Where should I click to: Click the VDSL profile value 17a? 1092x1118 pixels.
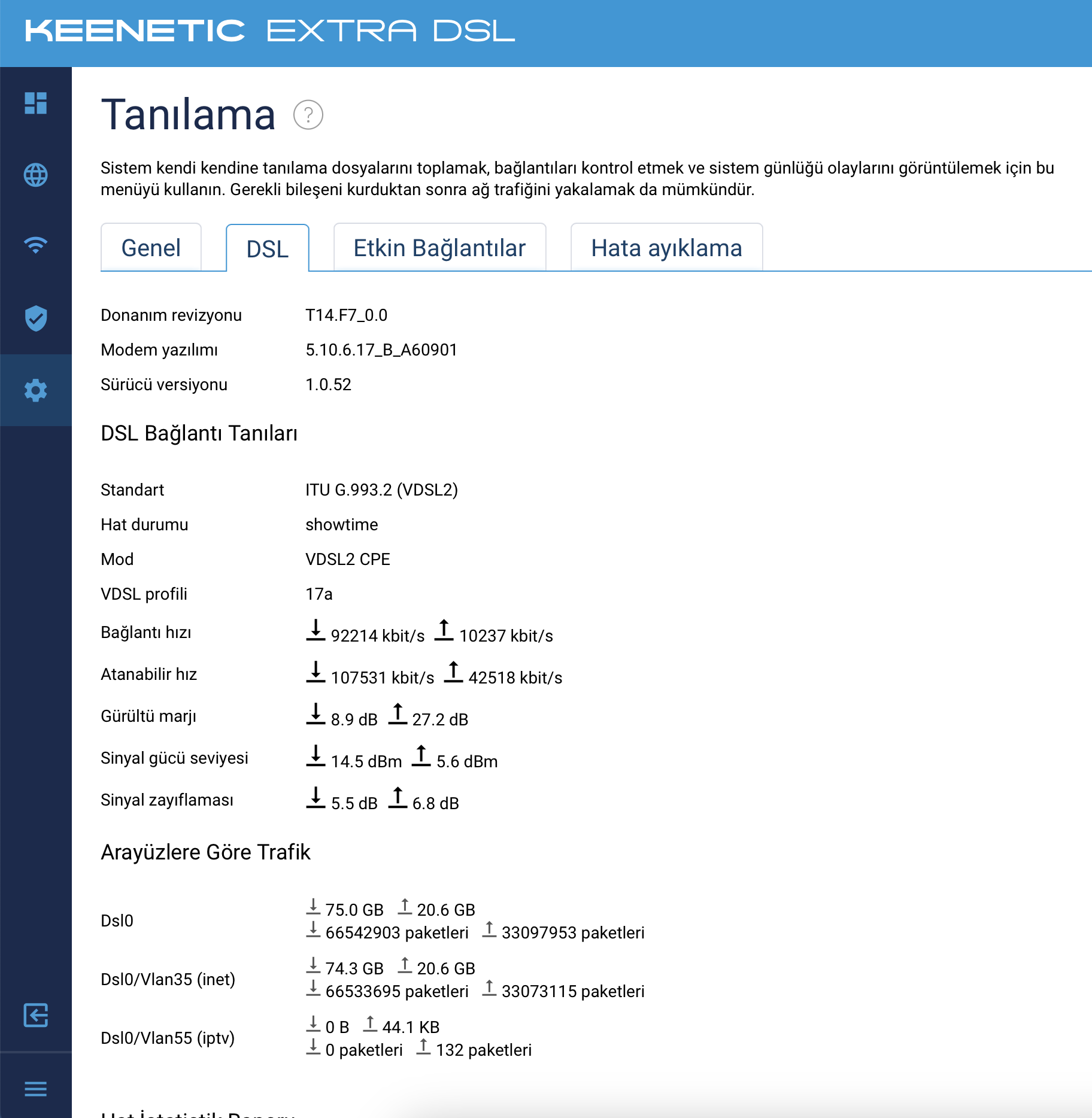[x=319, y=594]
